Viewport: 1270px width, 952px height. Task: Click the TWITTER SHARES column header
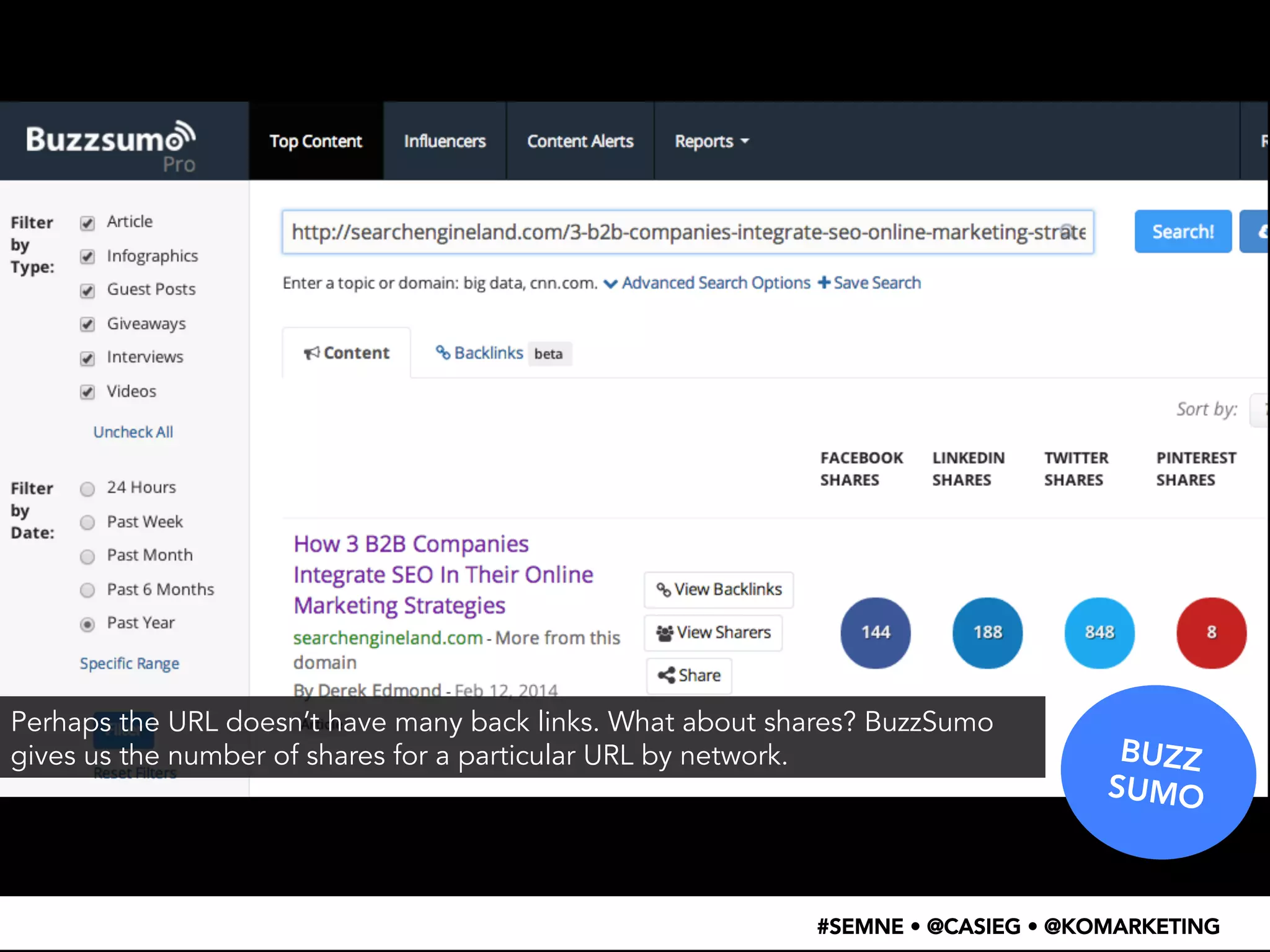(x=1076, y=469)
